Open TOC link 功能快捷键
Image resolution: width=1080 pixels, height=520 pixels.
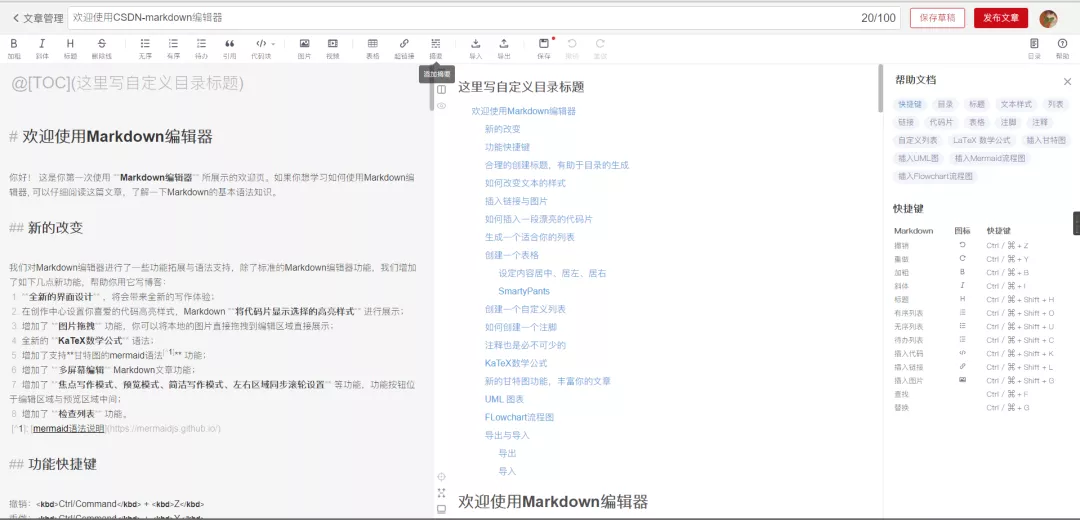coord(508,147)
